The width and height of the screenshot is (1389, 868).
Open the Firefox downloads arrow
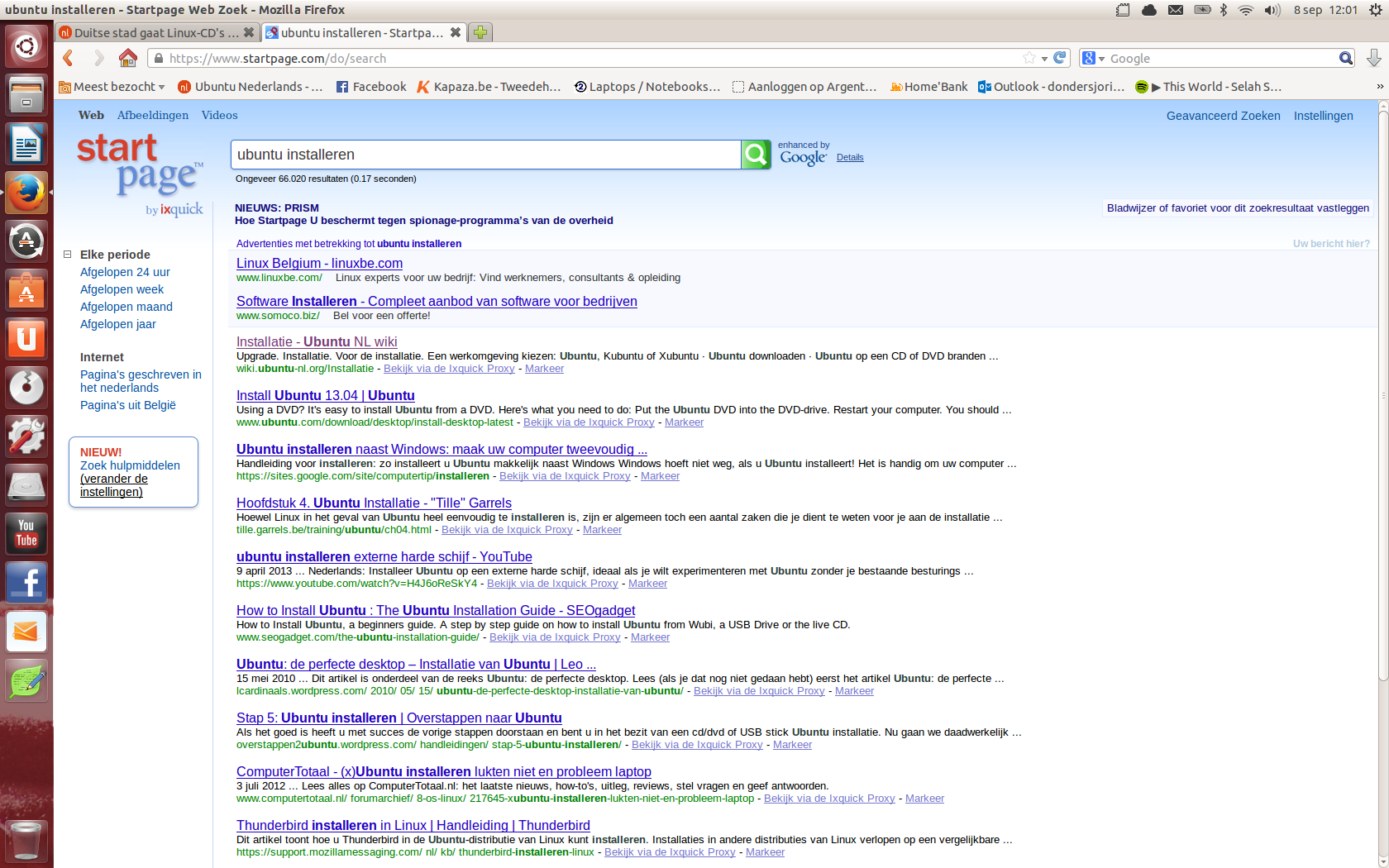click(1373, 58)
